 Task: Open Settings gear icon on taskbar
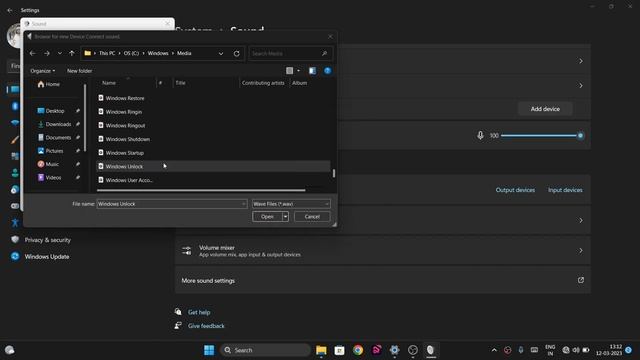click(394, 350)
